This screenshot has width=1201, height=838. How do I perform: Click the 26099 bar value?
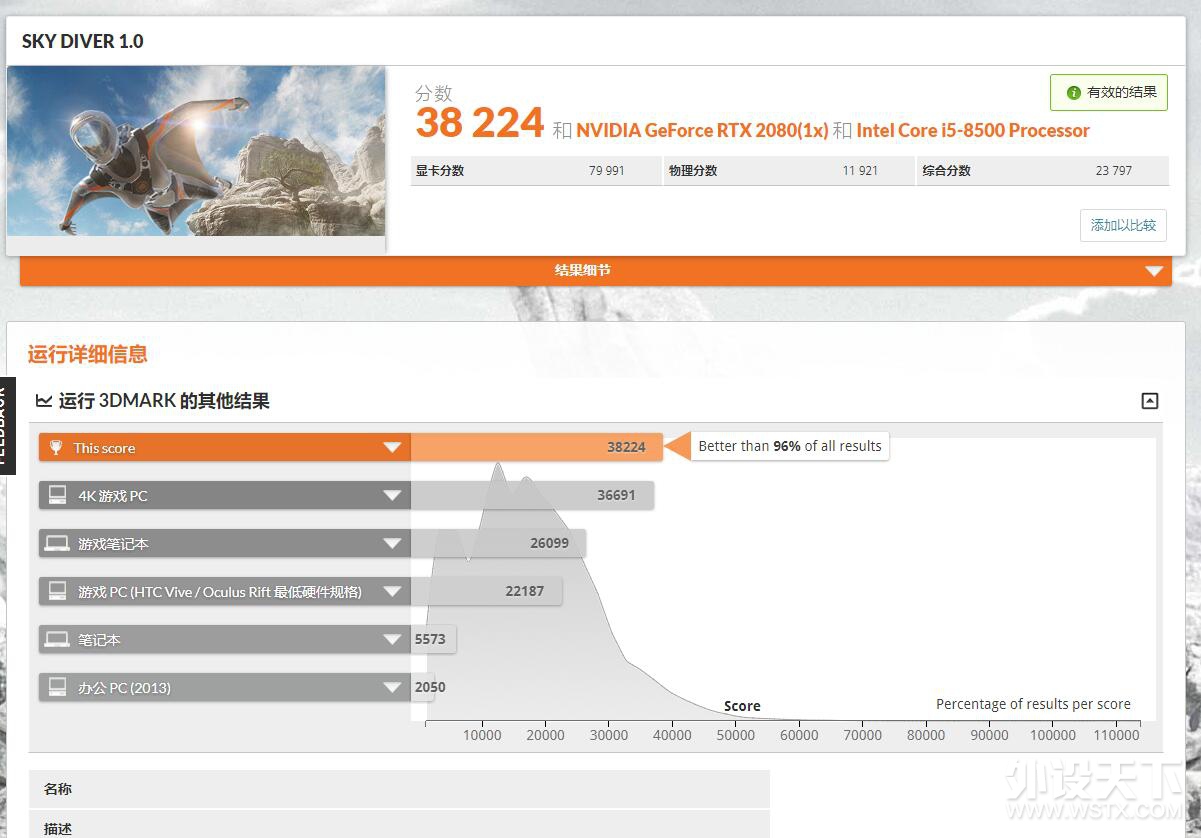(550, 543)
